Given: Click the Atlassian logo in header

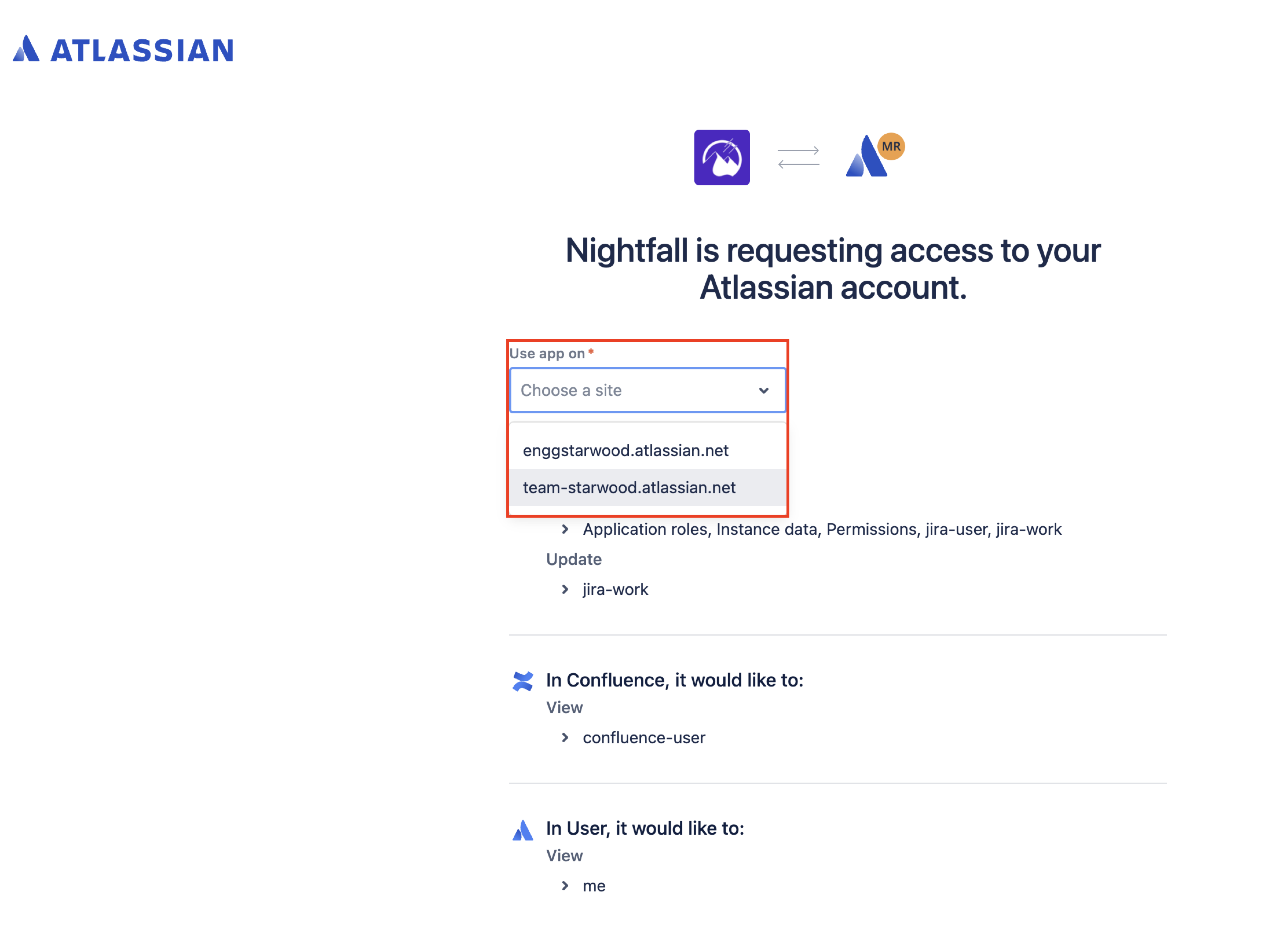Looking at the screenshot, I should point(123,49).
